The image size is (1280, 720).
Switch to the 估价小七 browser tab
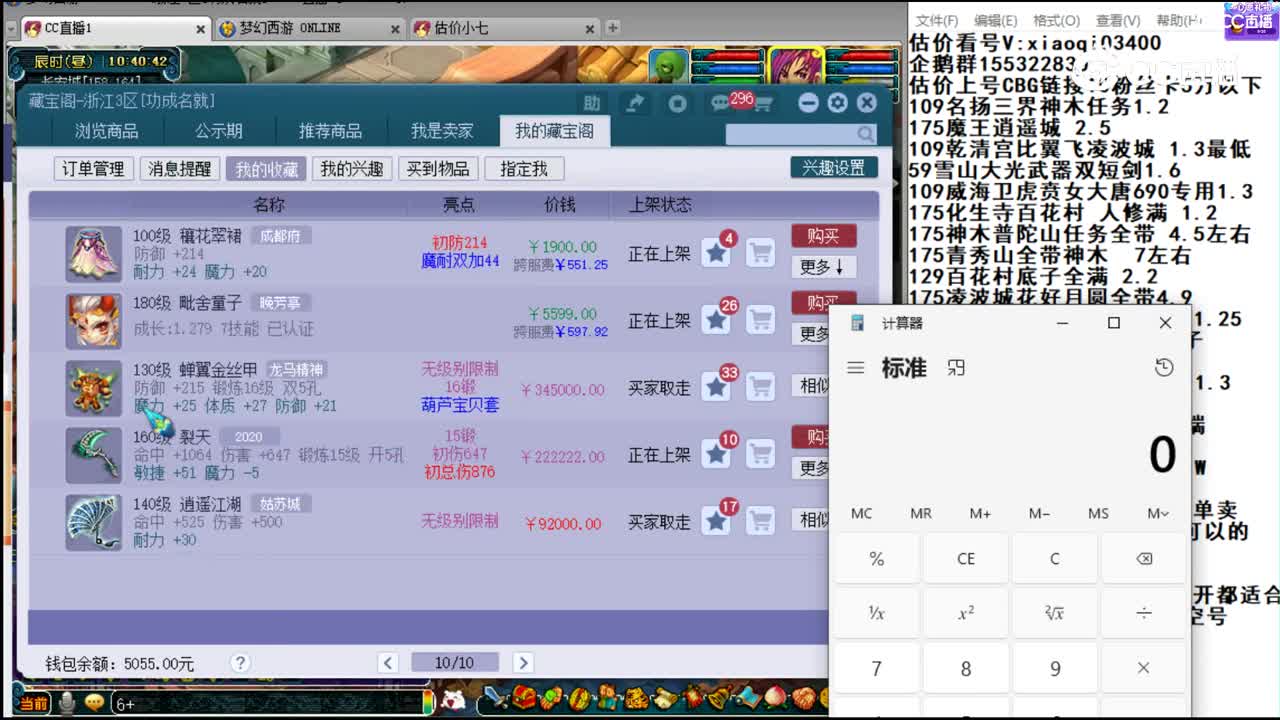coord(470,28)
